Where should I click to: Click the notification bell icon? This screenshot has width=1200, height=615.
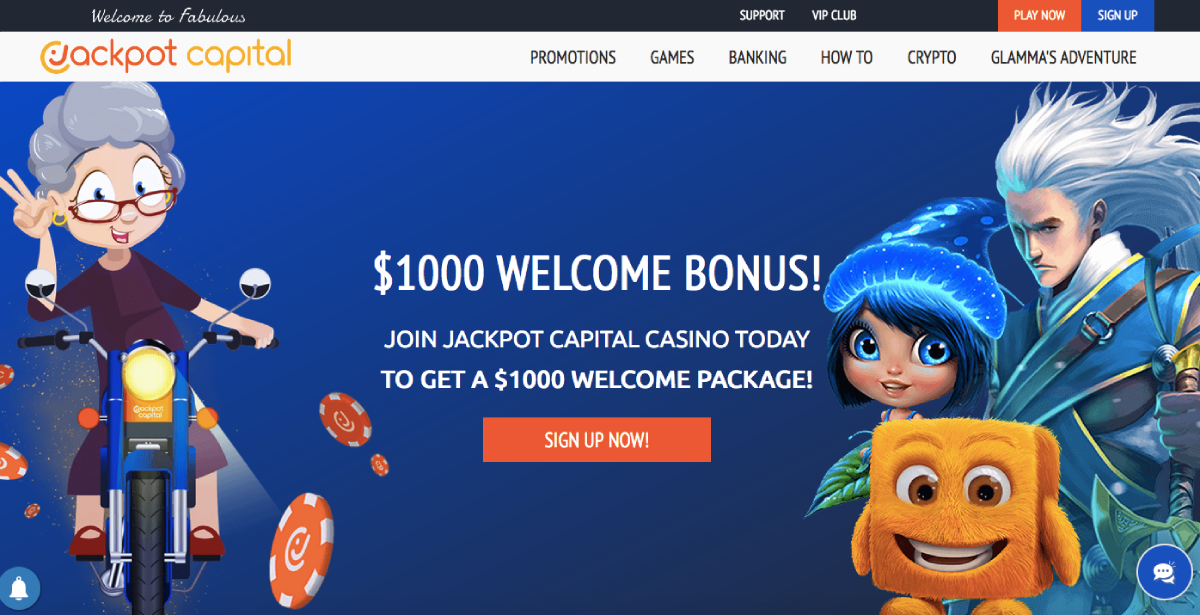tap(17, 587)
